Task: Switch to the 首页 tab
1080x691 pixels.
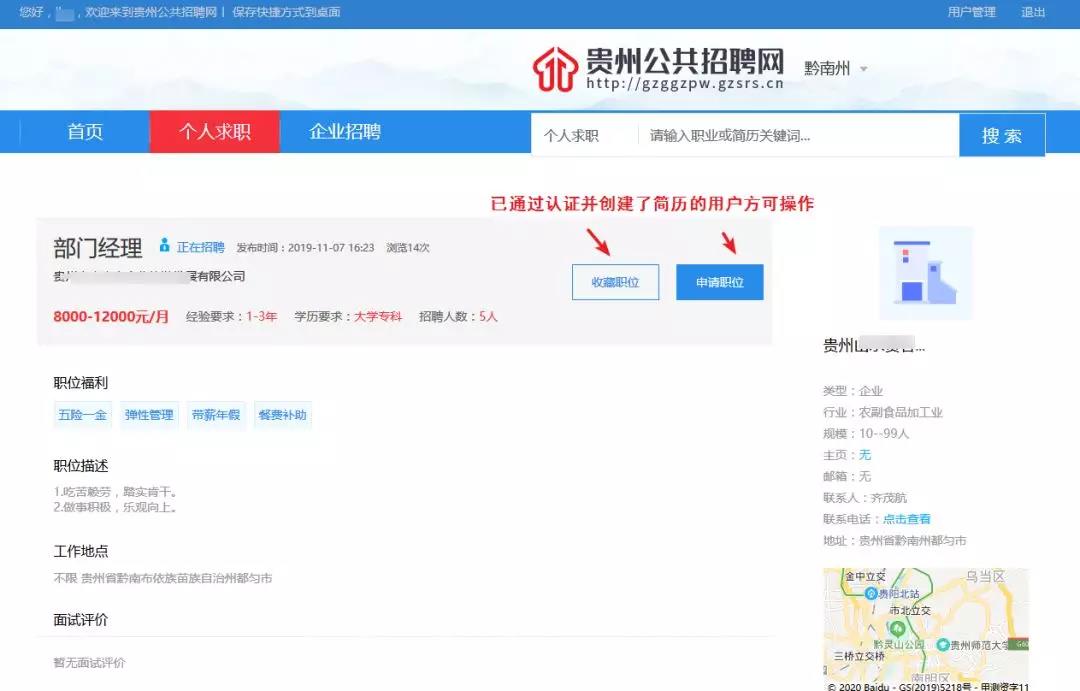Action: tap(83, 132)
